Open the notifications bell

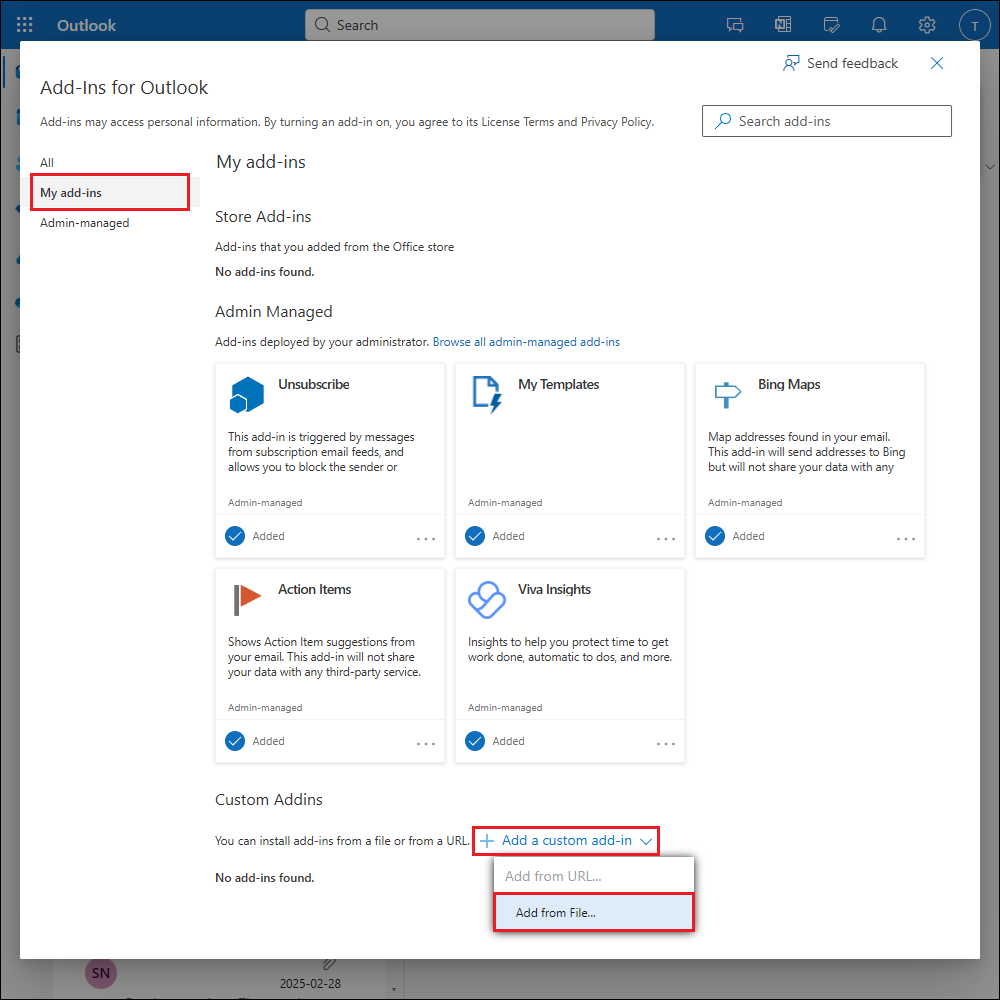coord(879,25)
